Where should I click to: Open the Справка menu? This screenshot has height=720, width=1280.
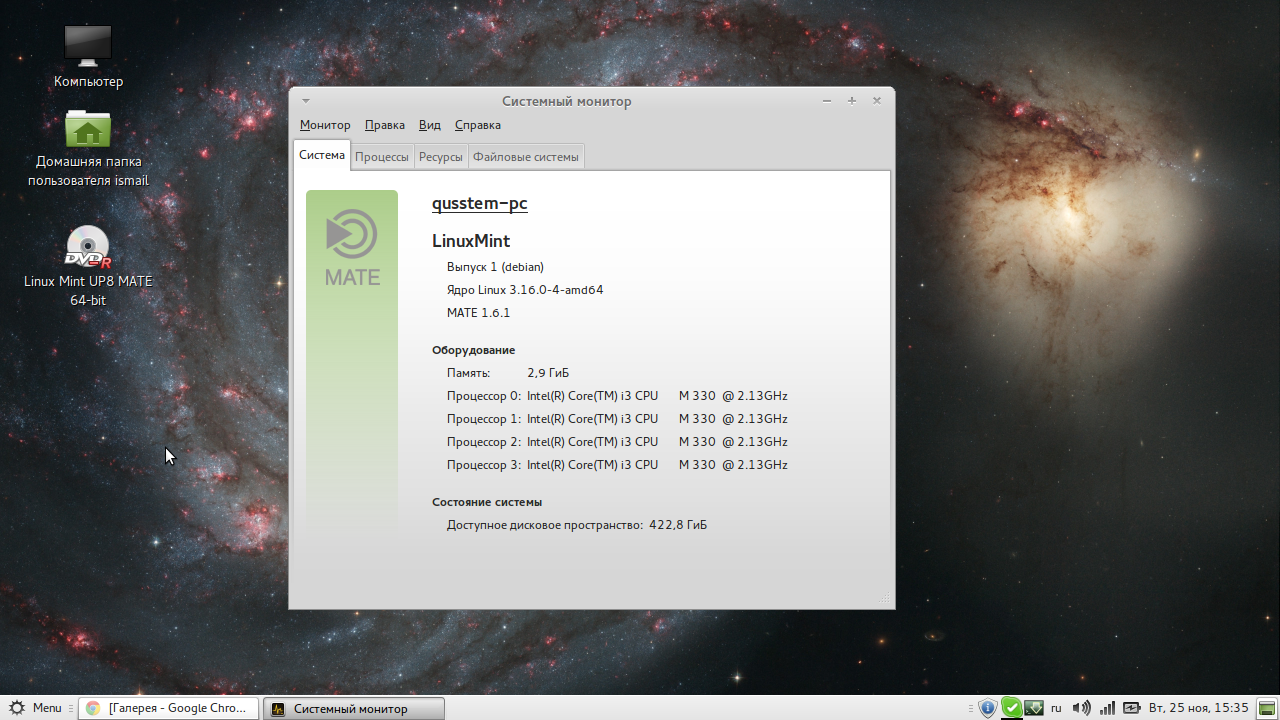478,125
